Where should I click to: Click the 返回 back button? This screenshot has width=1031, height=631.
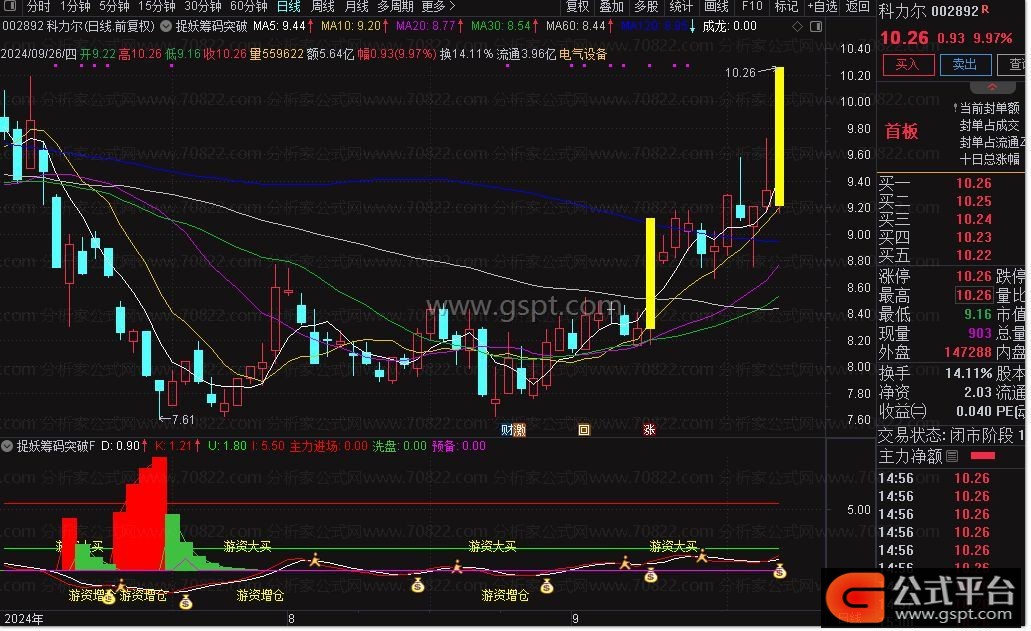pos(857,7)
